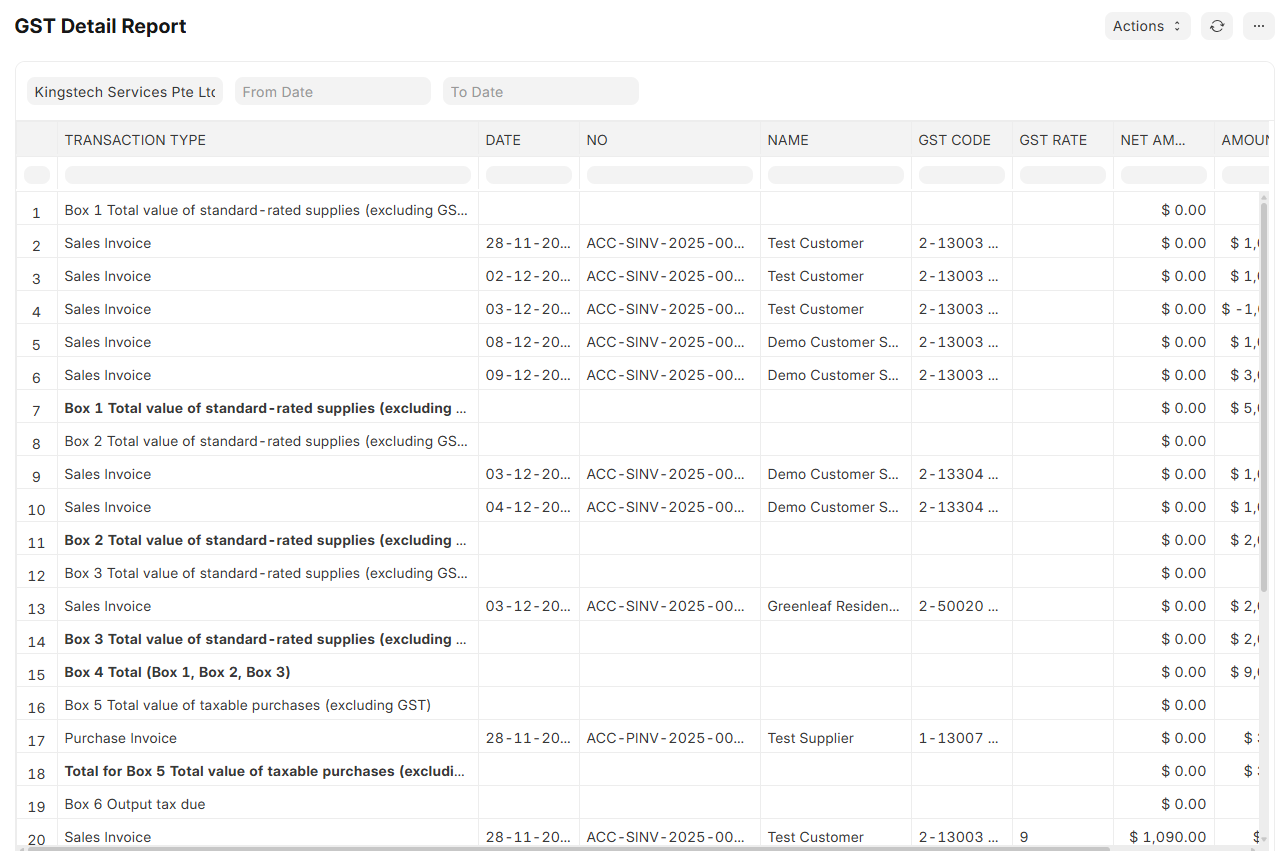Focus the filter box under Transaction Type

(x=267, y=175)
